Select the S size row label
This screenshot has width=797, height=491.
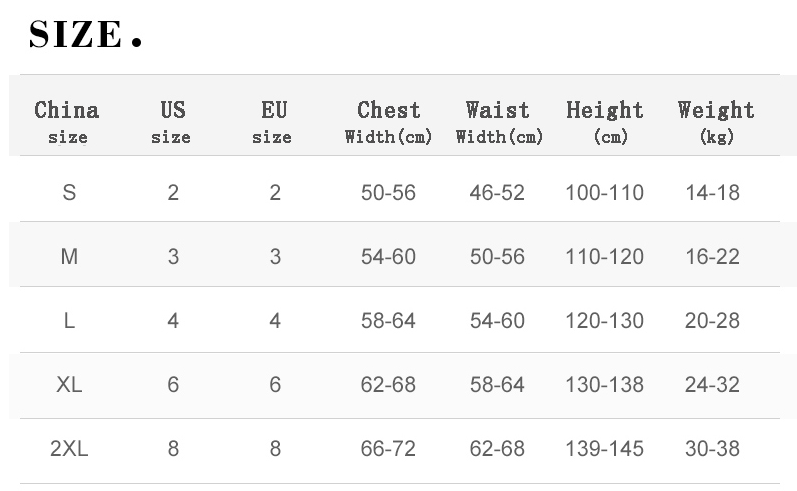tap(69, 192)
